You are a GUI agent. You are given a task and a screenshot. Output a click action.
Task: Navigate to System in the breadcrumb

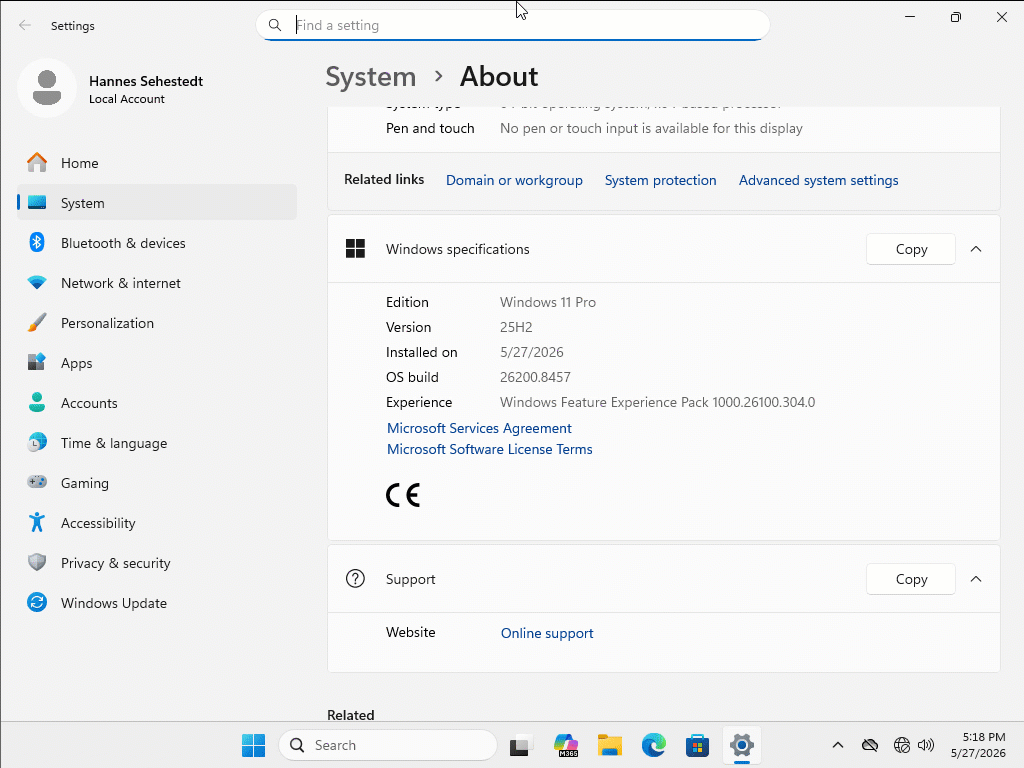point(370,76)
